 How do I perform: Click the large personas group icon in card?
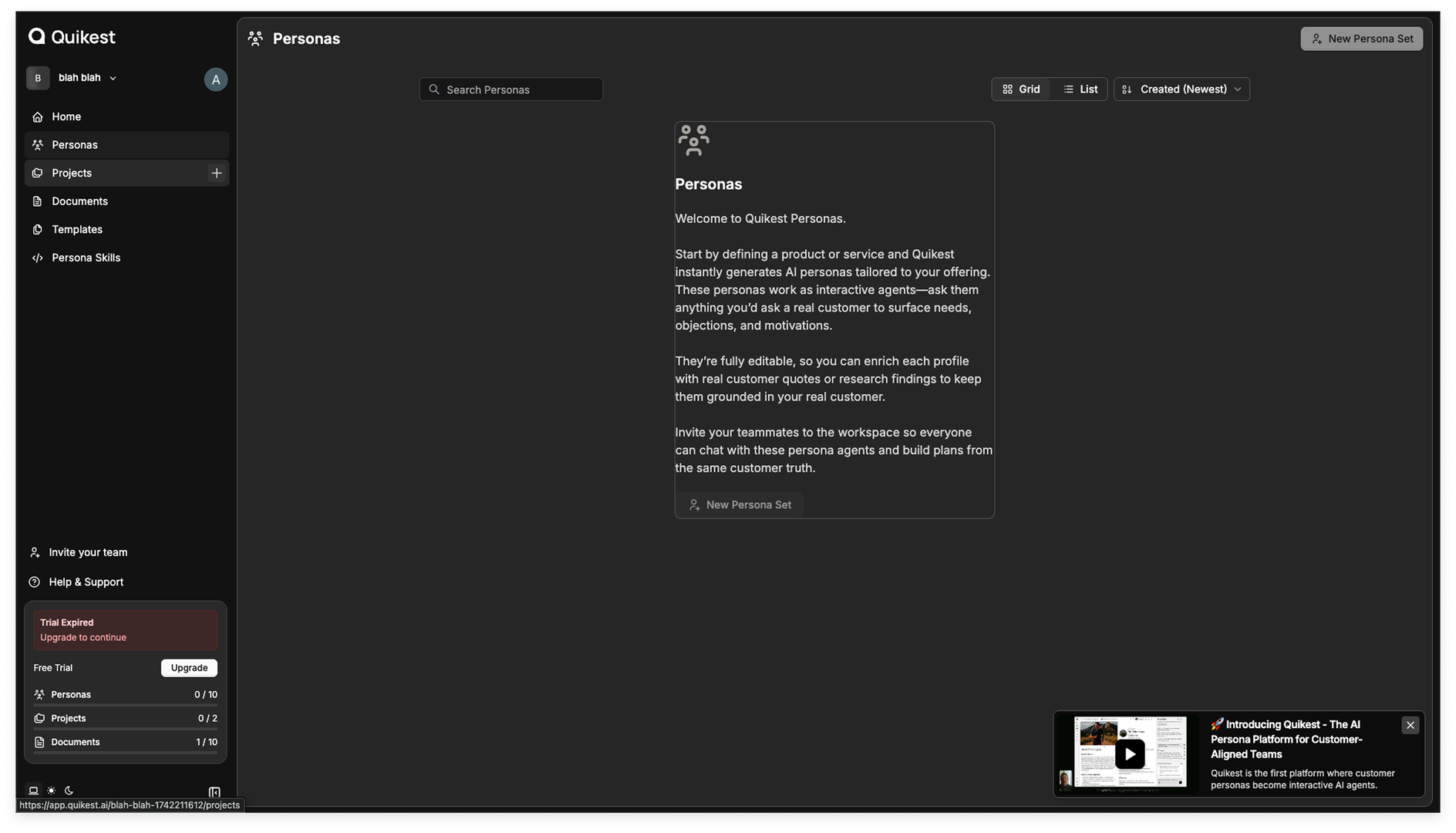[x=693, y=140]
